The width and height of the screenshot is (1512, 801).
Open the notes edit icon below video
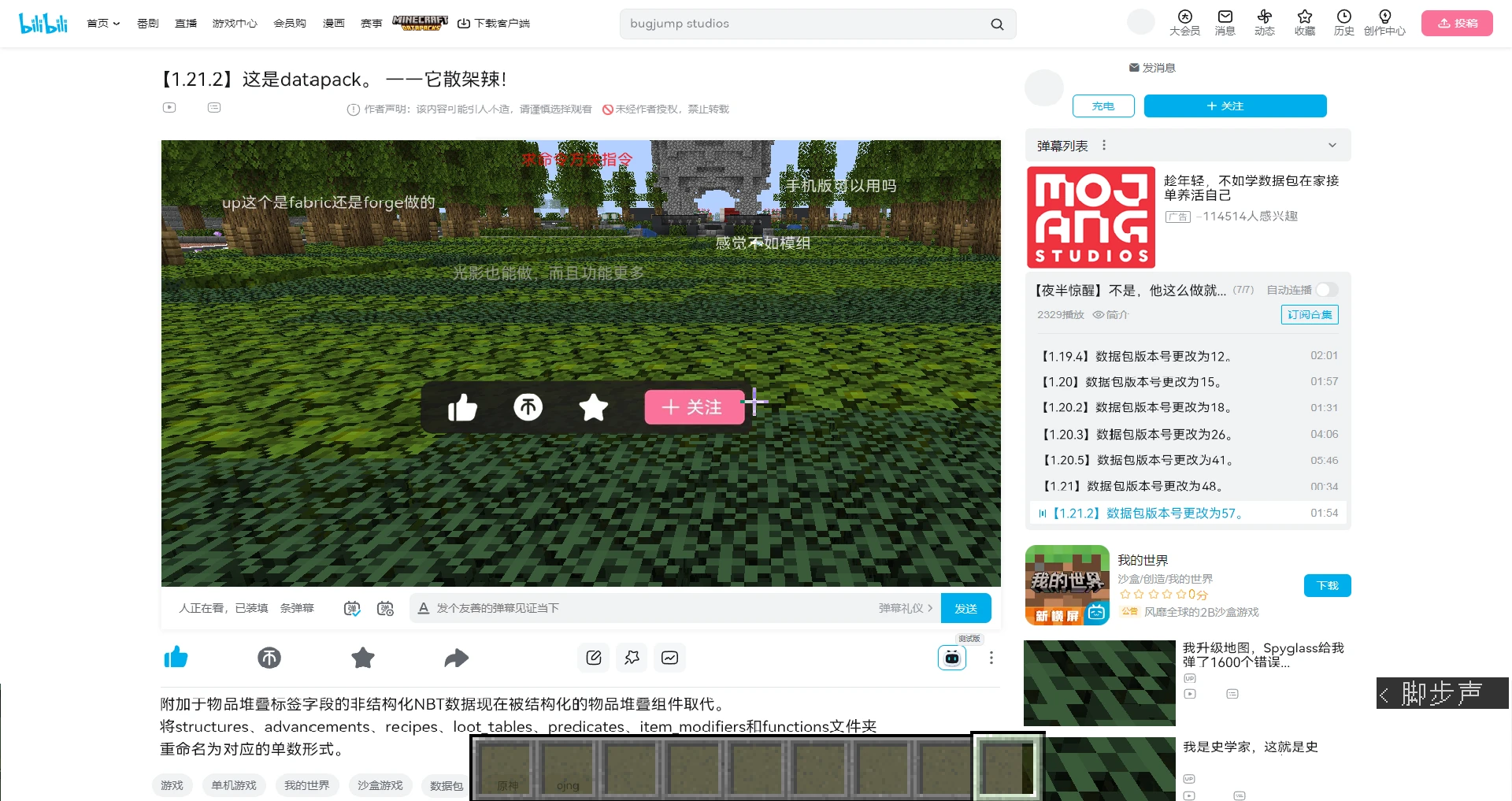point(594,658)
